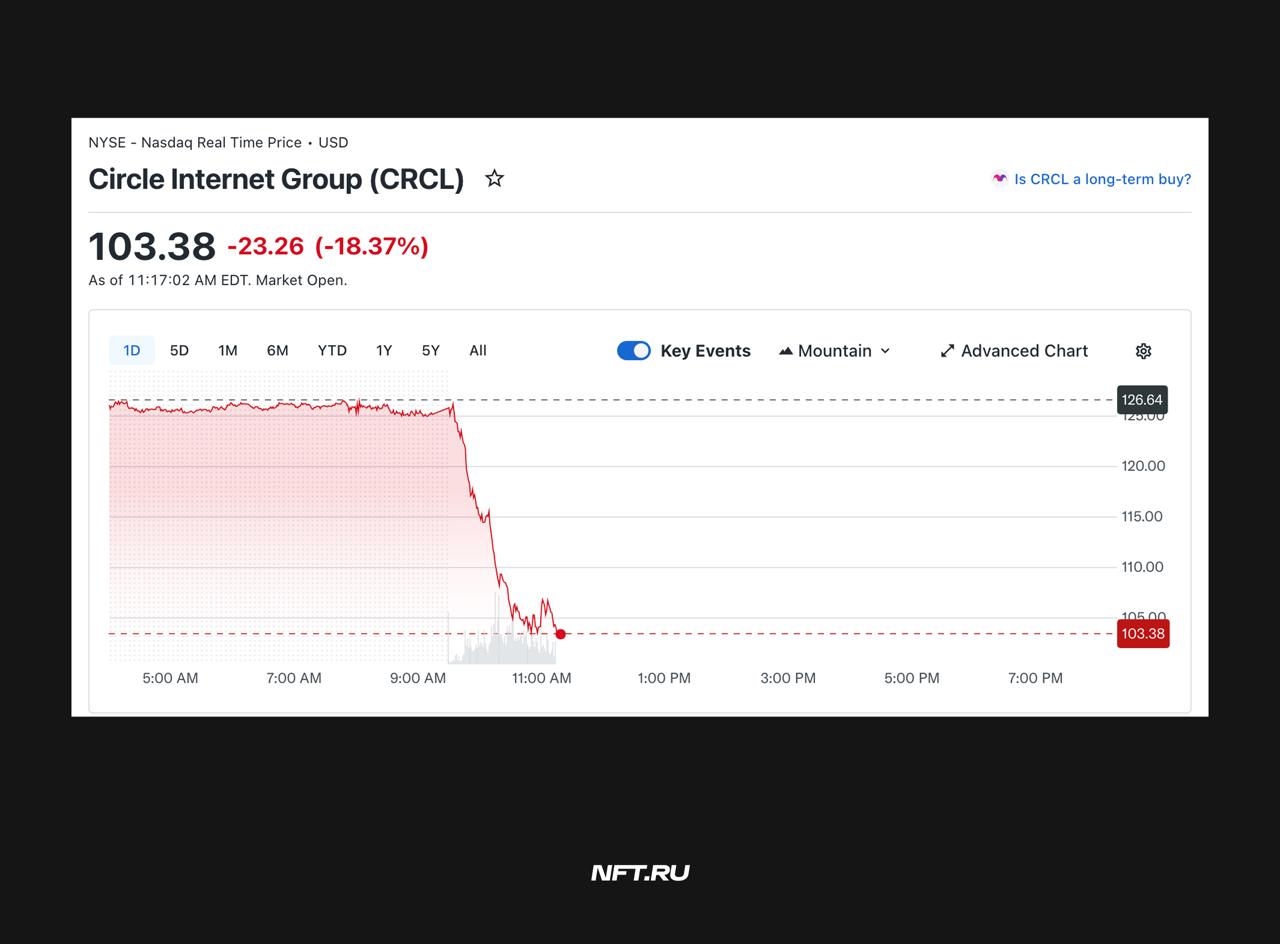Show the YTD time range
Viewport: 1280px width, 944px height.
332,350
